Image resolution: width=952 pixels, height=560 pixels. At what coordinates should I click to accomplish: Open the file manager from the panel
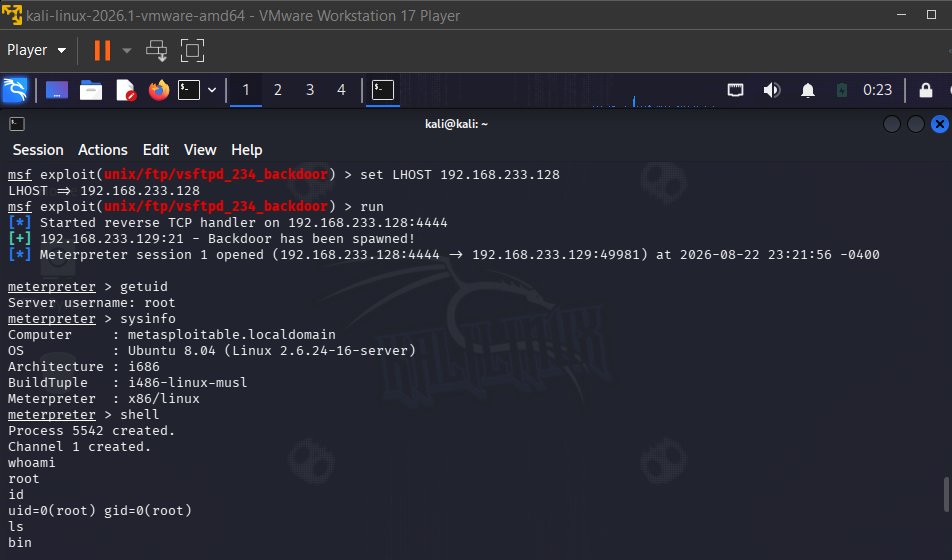tap(91, 90)
